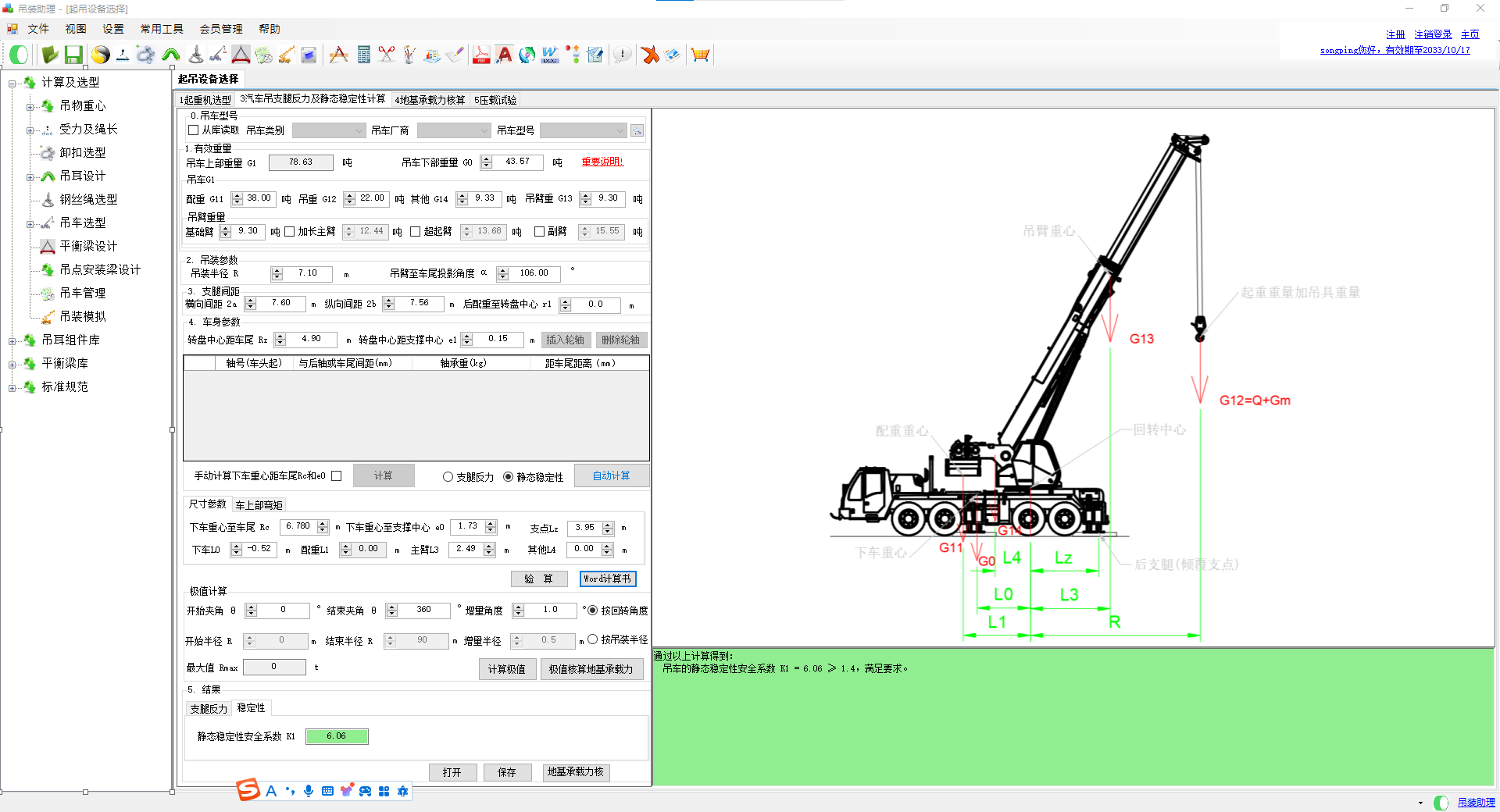Expand the 受力及绳长 tree node
The width and height of the screenshot is (1500, 812).
tap(30, 130)
